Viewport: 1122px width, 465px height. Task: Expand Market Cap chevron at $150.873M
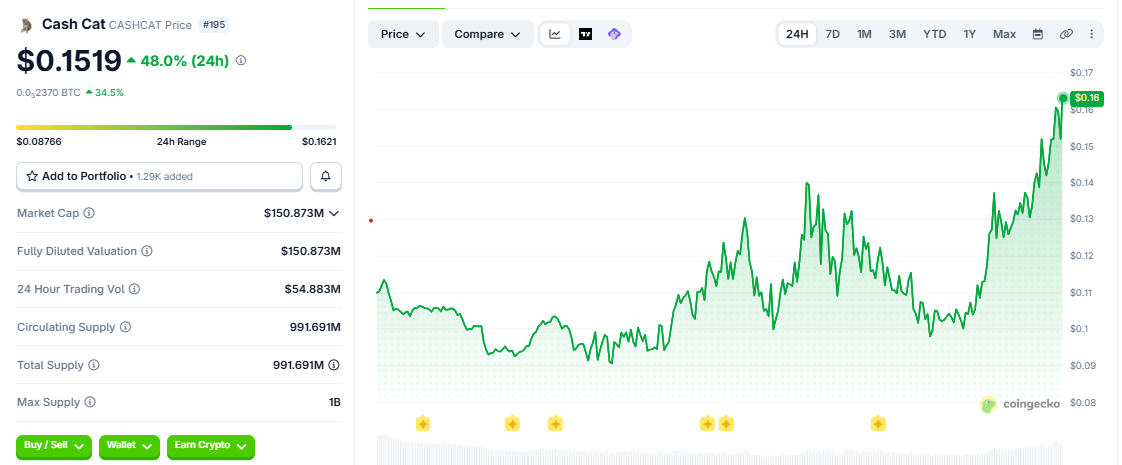333,213
